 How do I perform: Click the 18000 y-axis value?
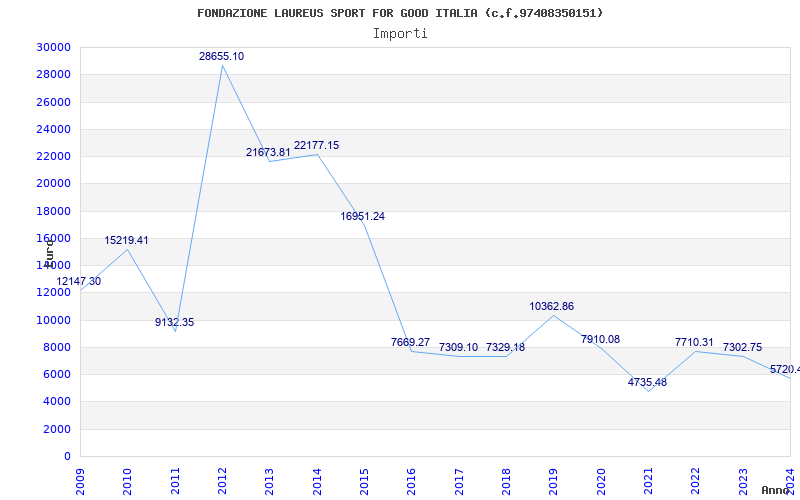[54, 211]
